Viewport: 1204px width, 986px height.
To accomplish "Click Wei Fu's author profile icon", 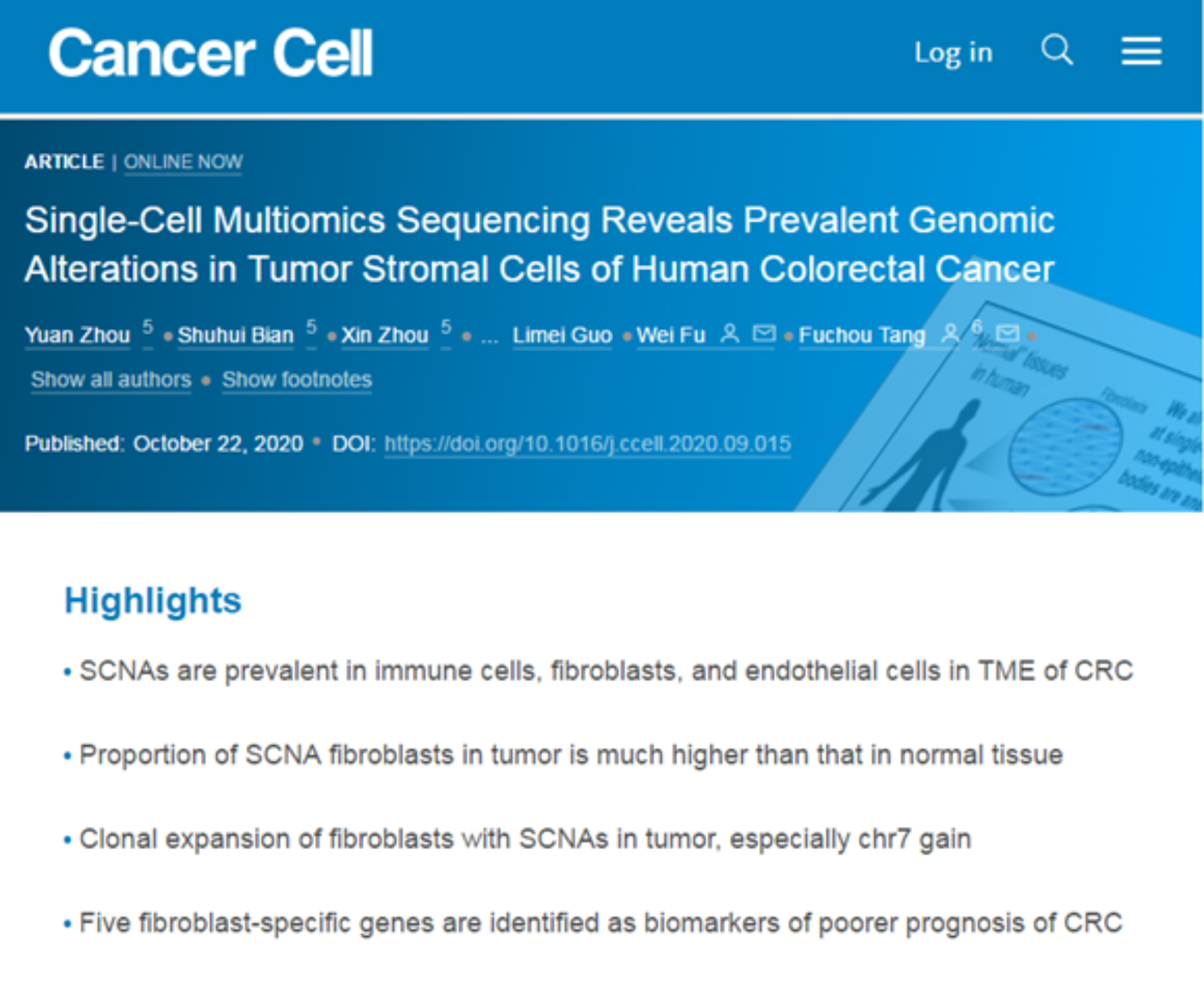I will tap(730, 334).
